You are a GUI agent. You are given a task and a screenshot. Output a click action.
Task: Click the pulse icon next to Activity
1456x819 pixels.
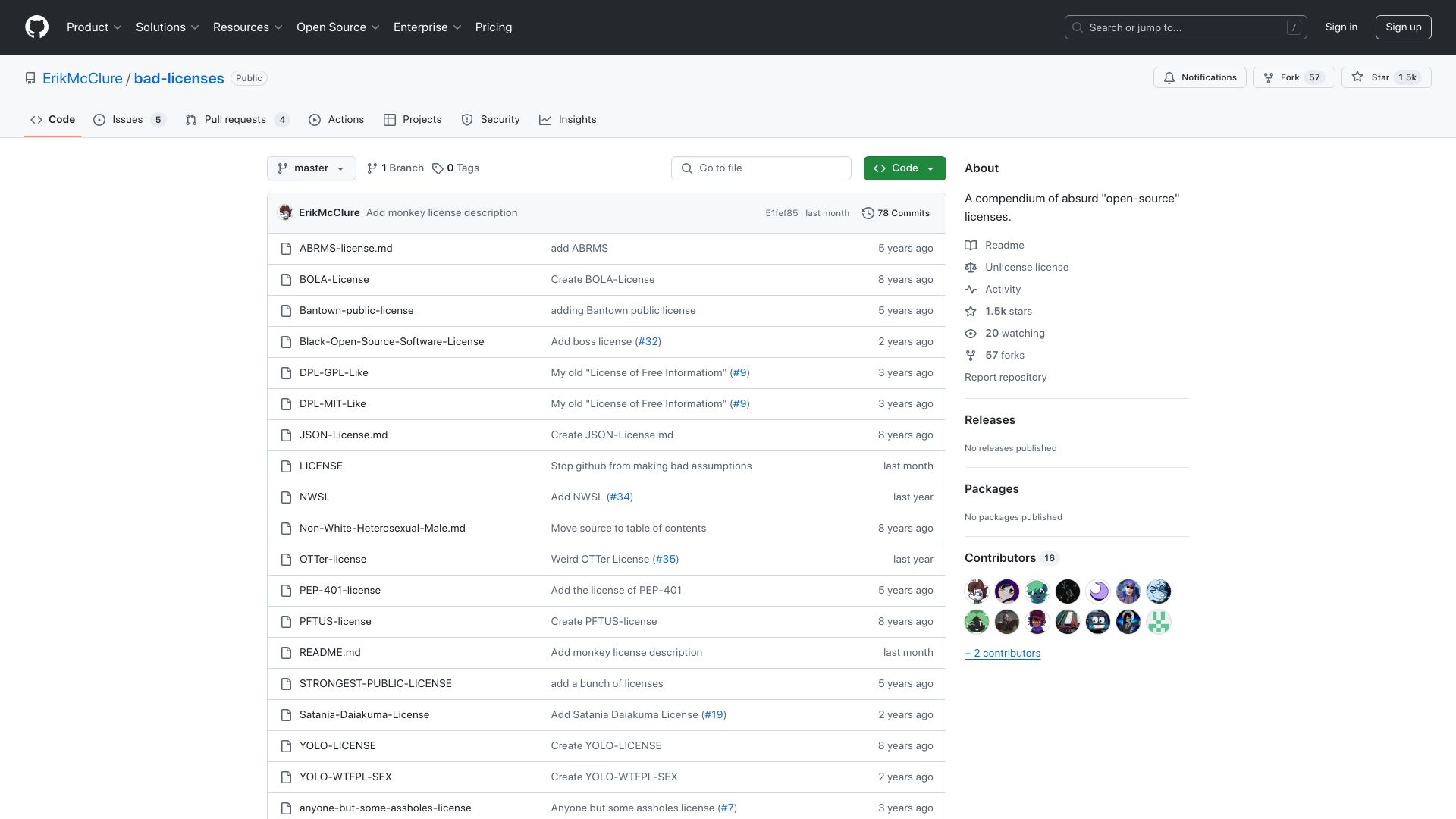971,290
